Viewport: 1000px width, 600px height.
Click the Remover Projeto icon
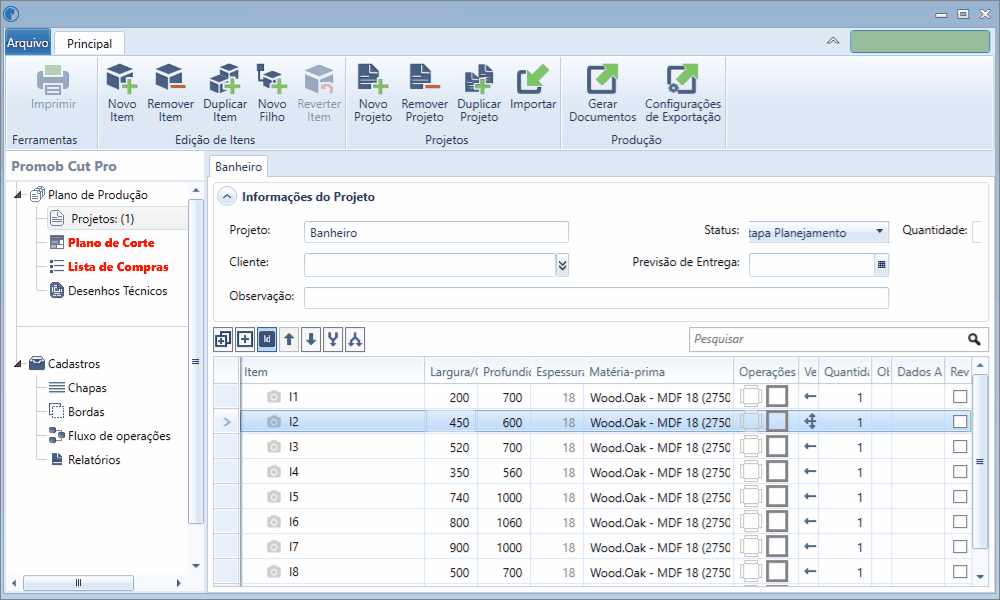pyautogui.click(x=424, y=78)
